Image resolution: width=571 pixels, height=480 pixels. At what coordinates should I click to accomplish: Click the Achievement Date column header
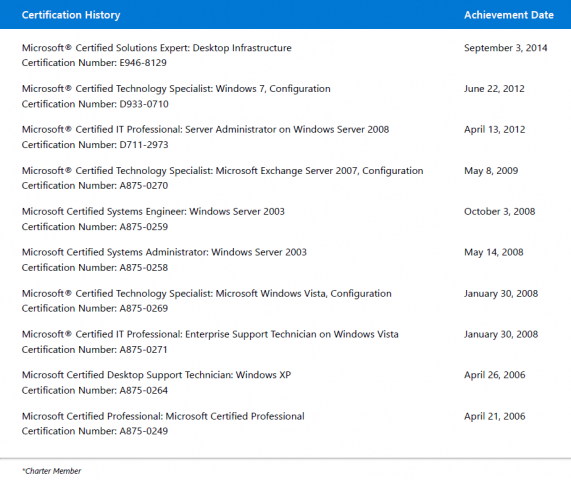[x=509, y=15]
